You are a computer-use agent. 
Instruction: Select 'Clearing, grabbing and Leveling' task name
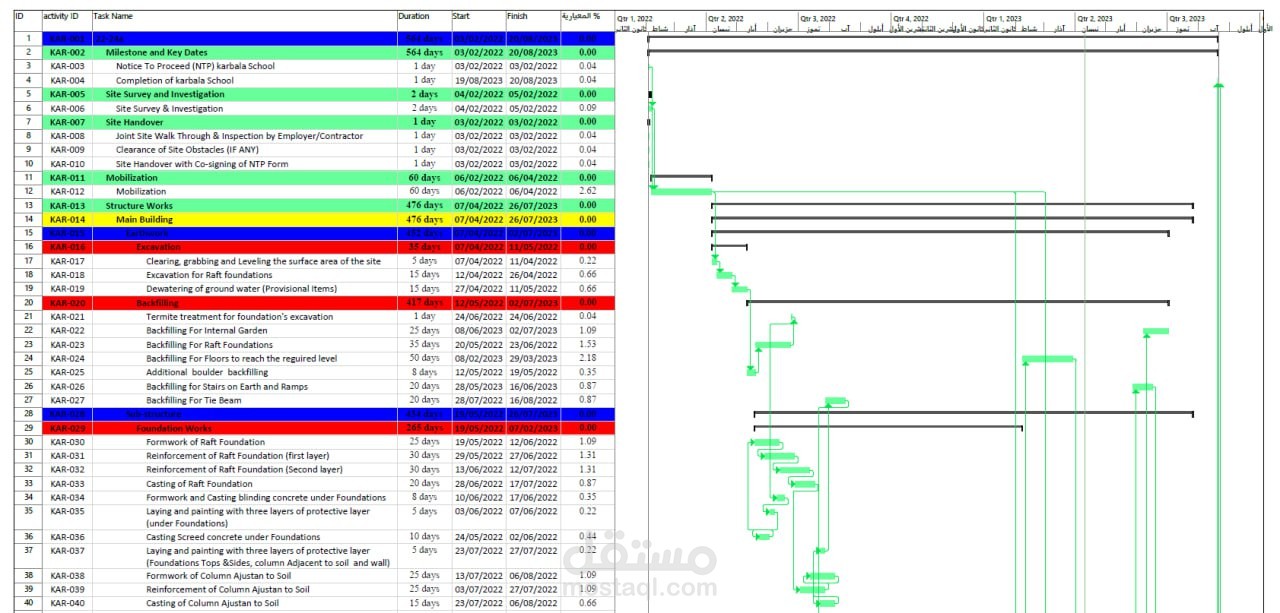tap(263, 261)
